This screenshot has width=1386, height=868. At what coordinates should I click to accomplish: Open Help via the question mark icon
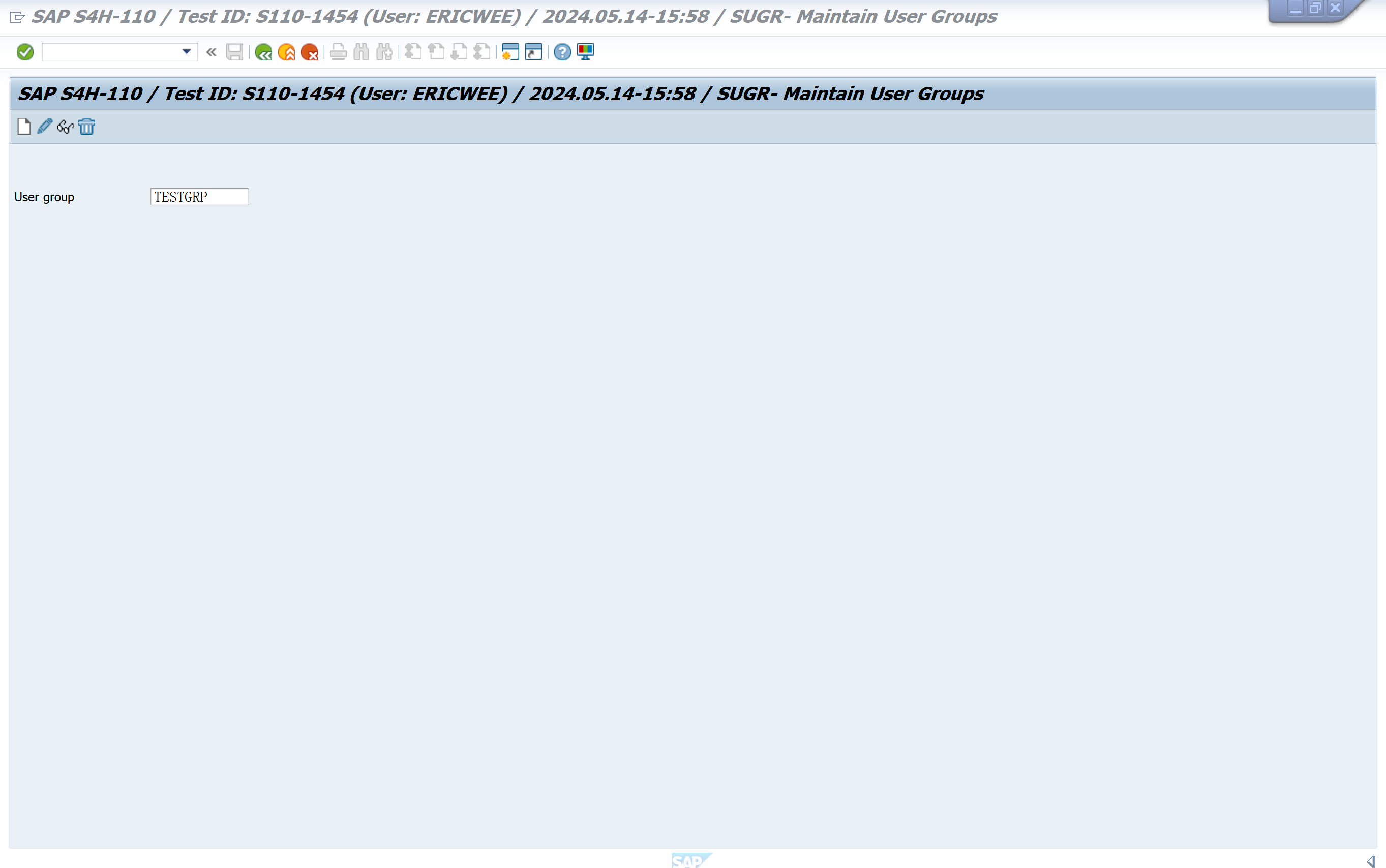coord(562,52)
